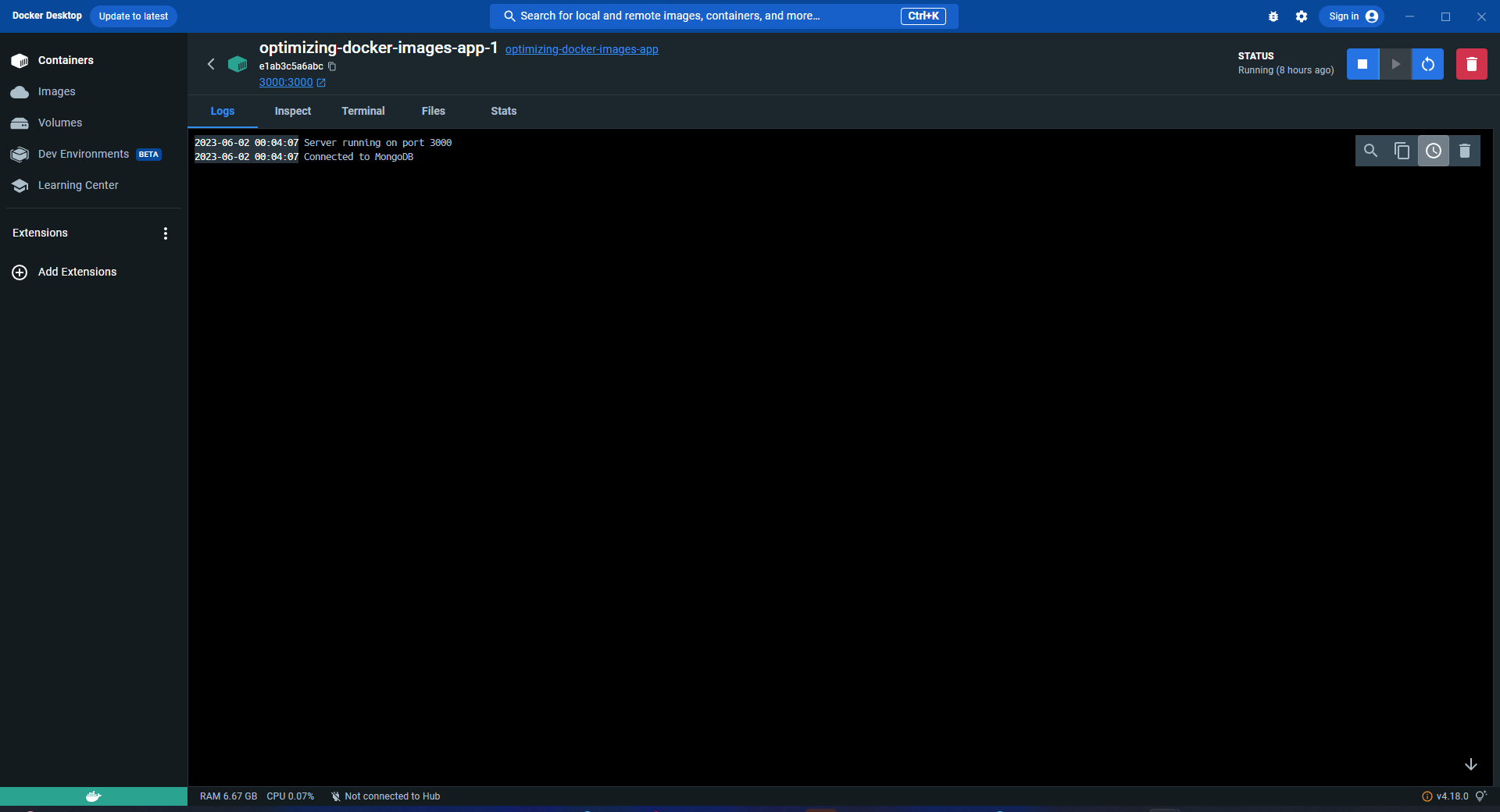
Task: Open the Learning Center
Action: click(94, 185)
